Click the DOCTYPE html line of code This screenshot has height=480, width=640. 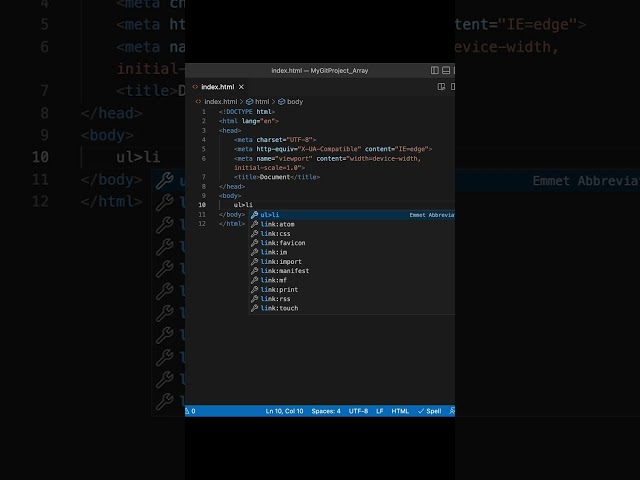(247, 112)
